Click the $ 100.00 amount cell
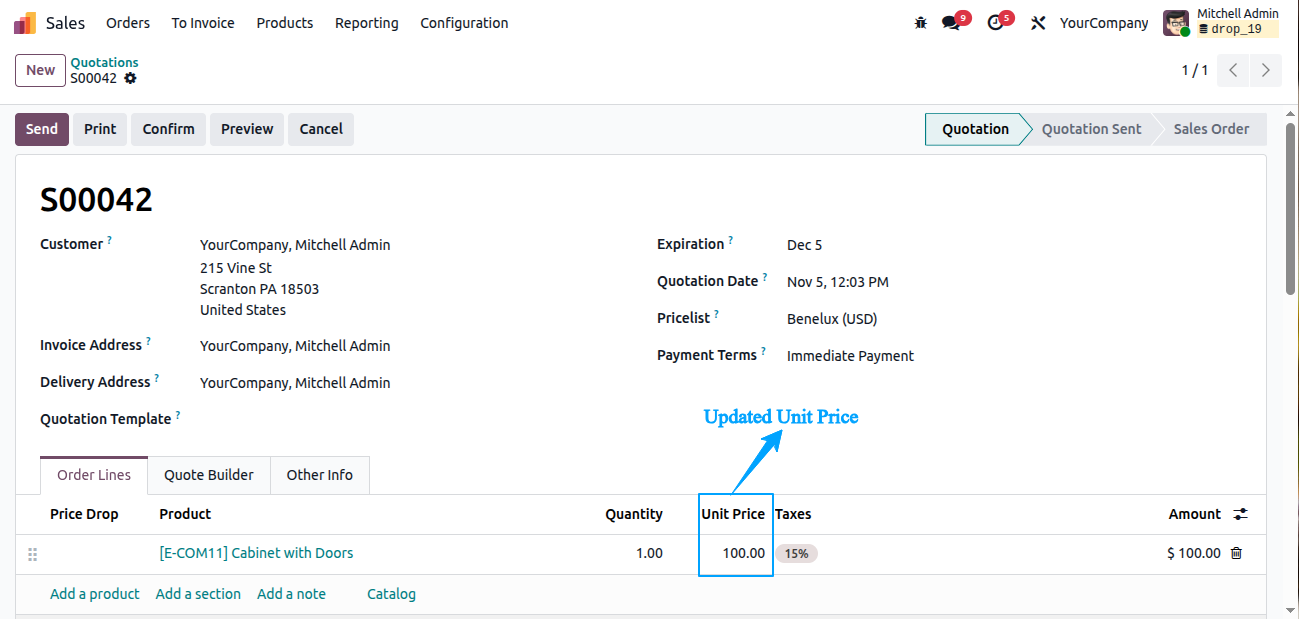Screen dimensions: 1299x619 coord(1194,553)
